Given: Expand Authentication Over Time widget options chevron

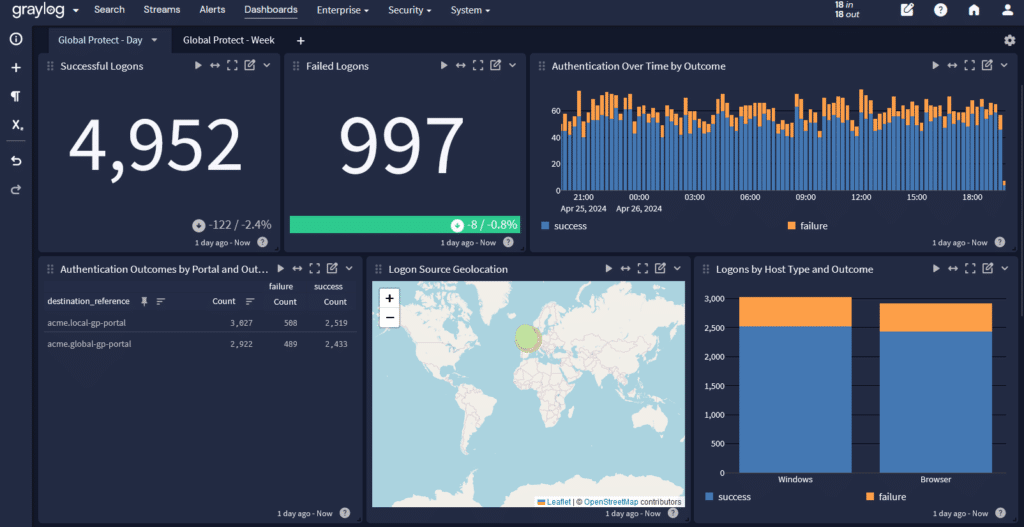Looking at the screenshot, I should tap(1005, 66).
